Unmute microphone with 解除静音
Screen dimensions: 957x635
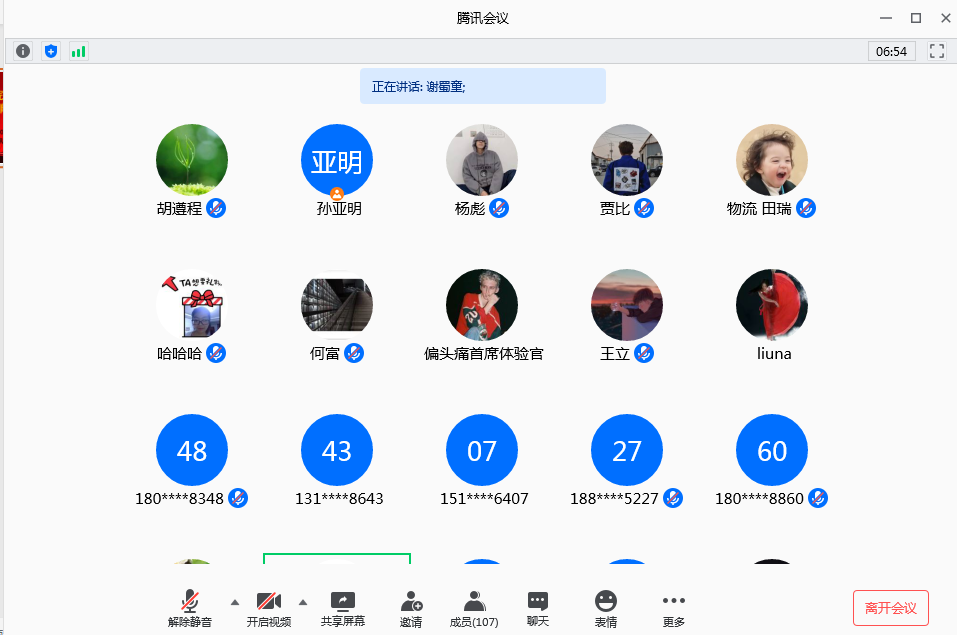click(190, 608)
